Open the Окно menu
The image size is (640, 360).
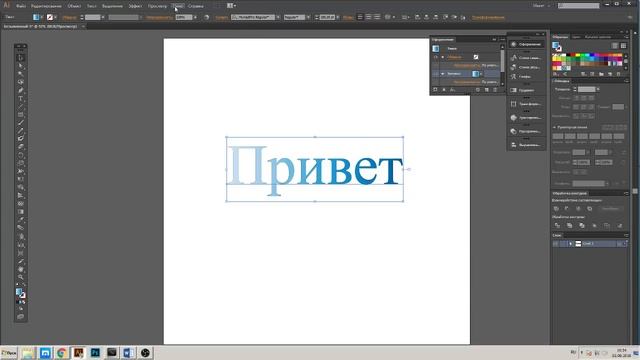click(178, 6)
